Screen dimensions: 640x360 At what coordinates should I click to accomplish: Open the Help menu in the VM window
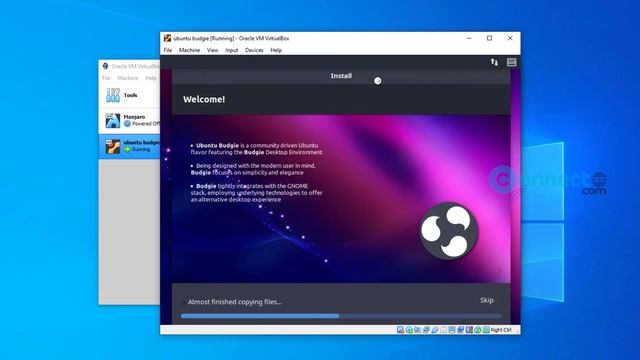276,50
